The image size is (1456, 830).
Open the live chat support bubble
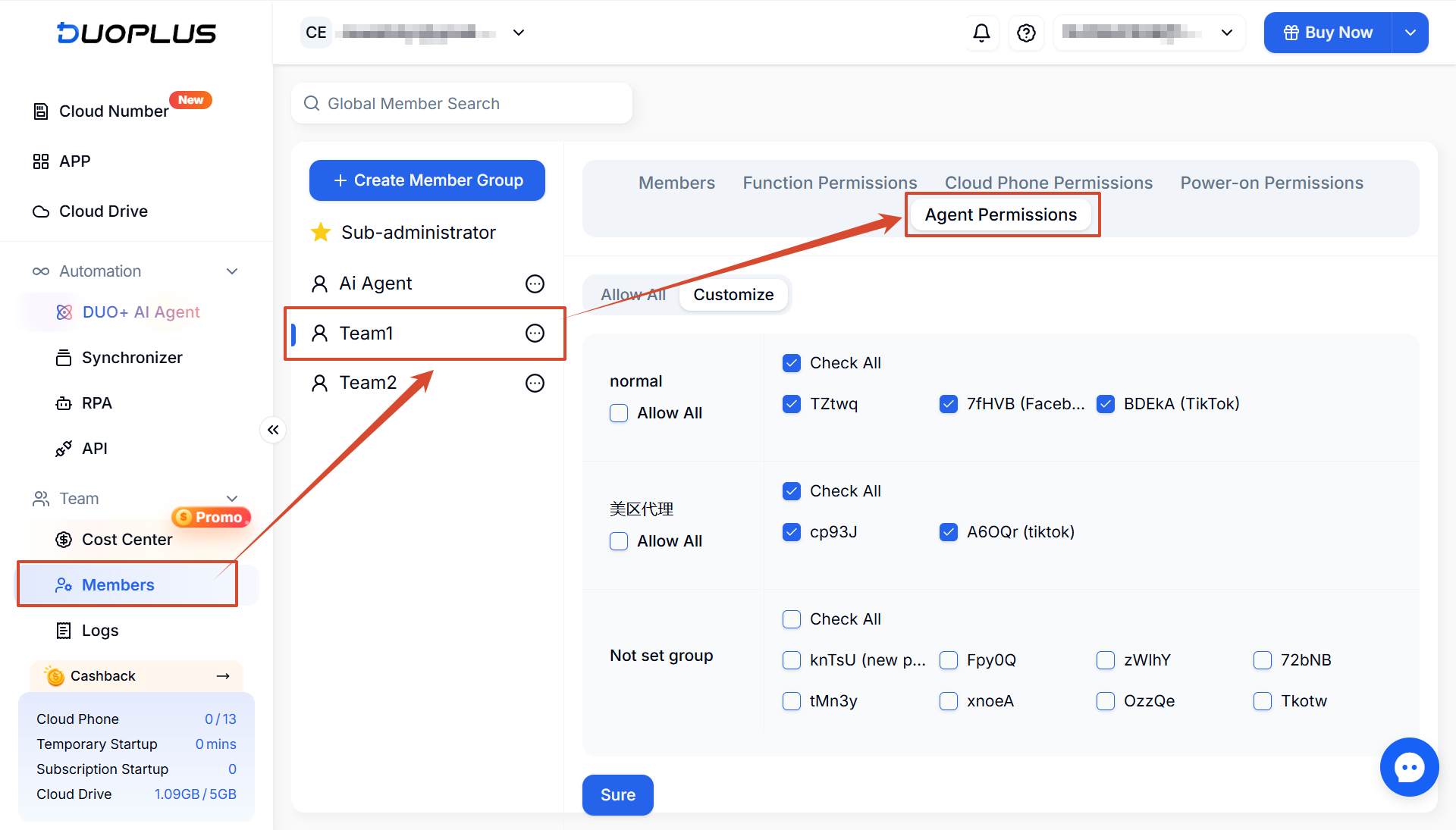[1409, 767]
